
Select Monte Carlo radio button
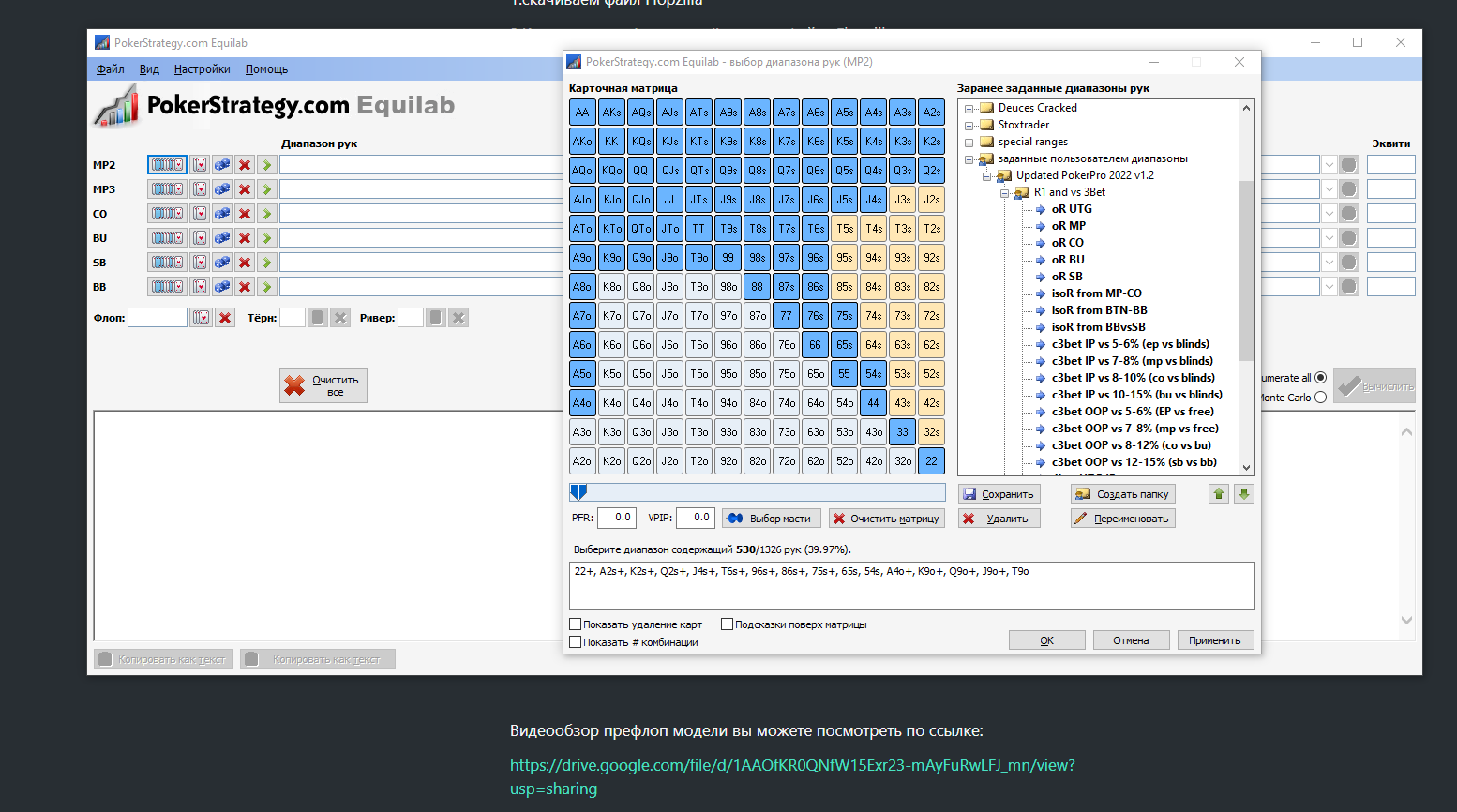coord(1321,398)
